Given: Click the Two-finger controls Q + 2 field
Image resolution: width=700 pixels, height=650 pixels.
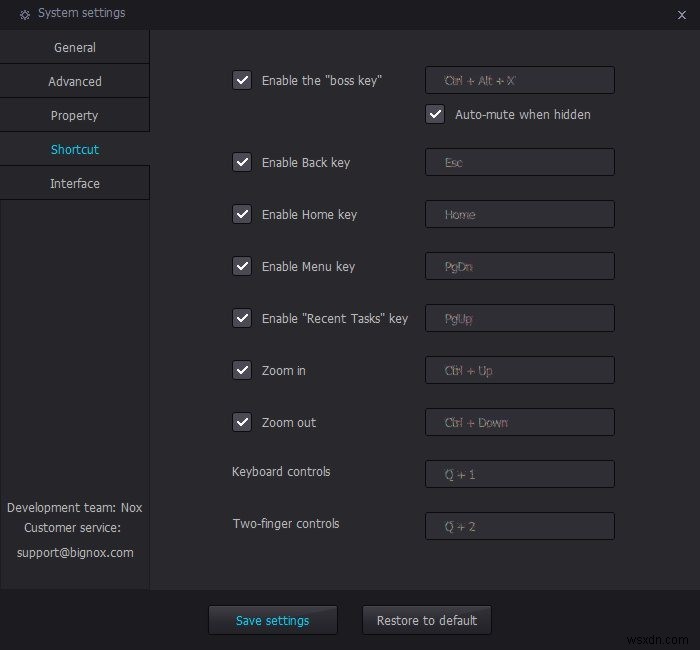Looking at the screenshot, I should 520,526.
